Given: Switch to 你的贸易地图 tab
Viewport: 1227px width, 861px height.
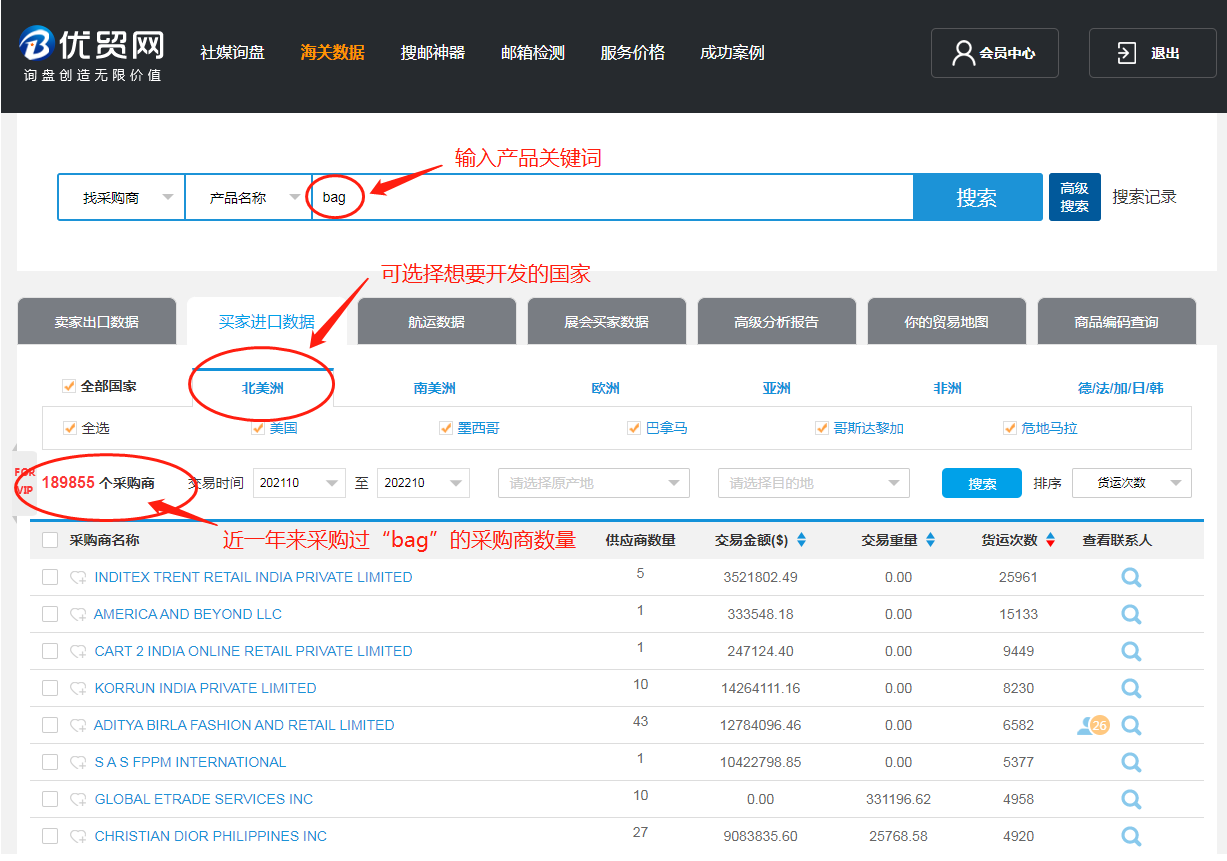Looking at the screenshot, I should click(x=947, y=322).
